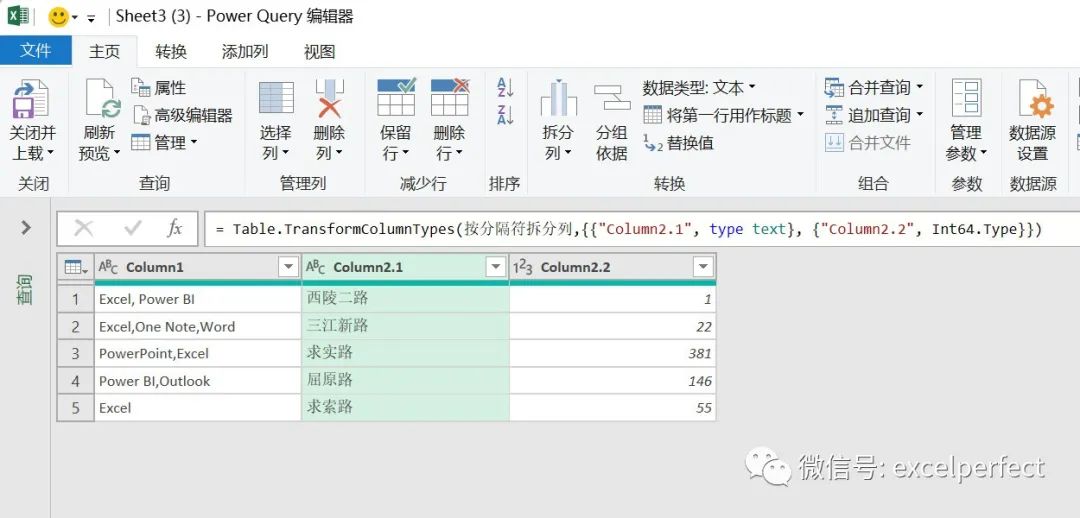1080x518 pixels.
Task: Click the Group By icon (分组依据)
Action: [x=612, y=97]
